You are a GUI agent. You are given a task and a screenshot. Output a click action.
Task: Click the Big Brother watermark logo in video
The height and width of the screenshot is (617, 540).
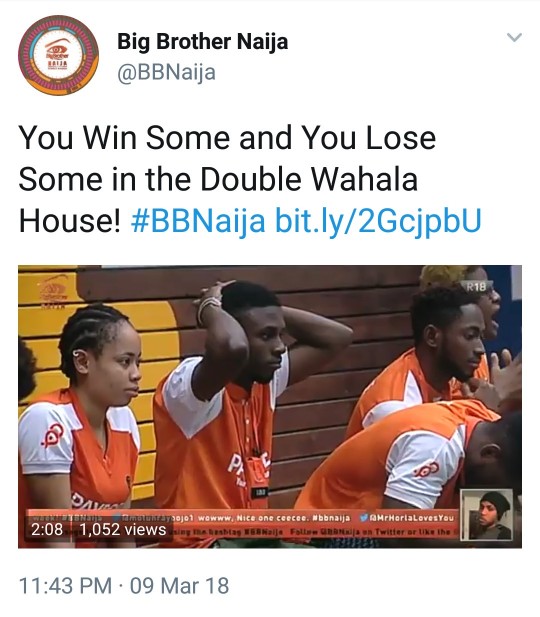click(54, 292)
